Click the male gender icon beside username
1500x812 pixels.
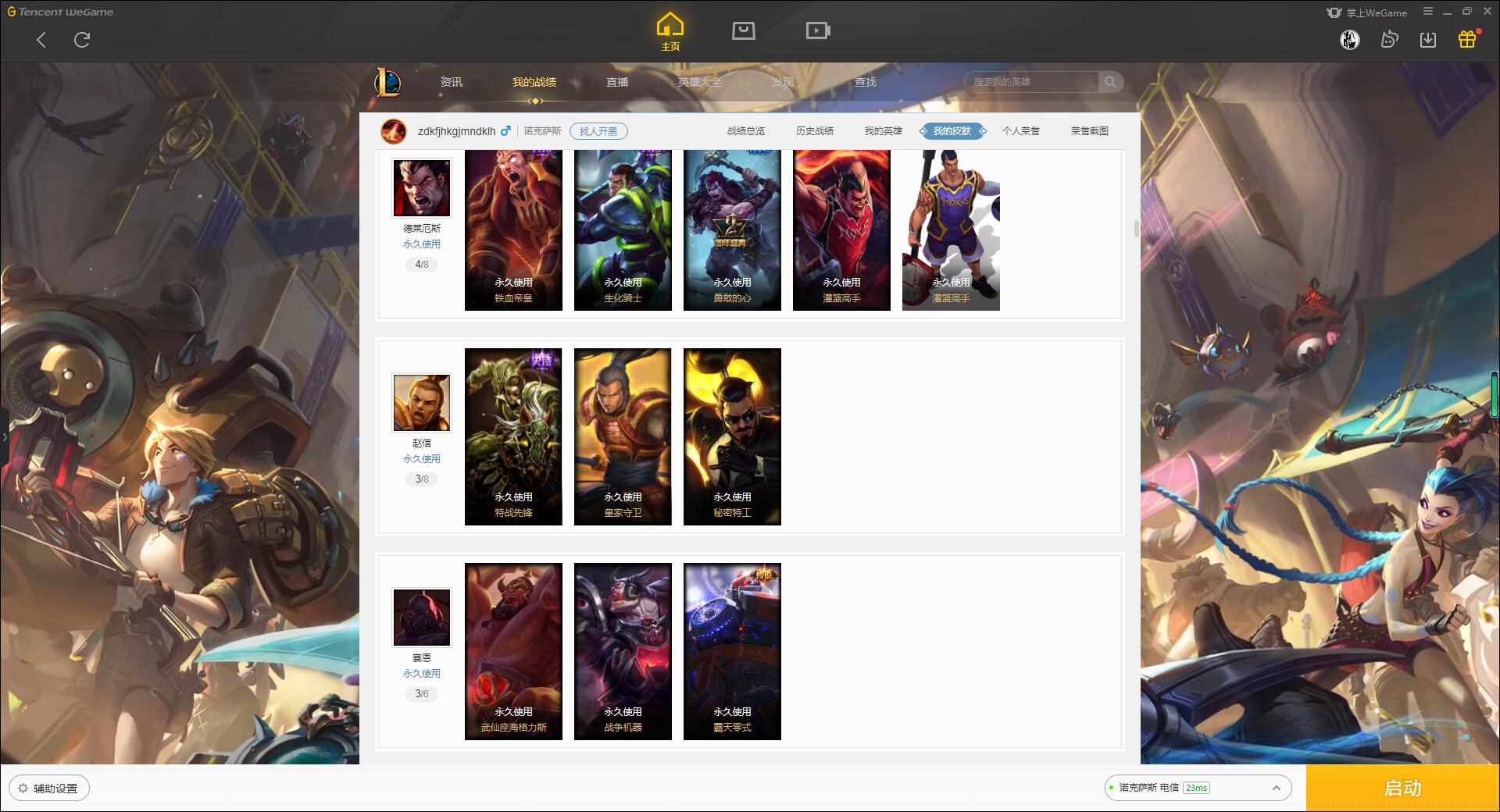(x=505, y=130)
